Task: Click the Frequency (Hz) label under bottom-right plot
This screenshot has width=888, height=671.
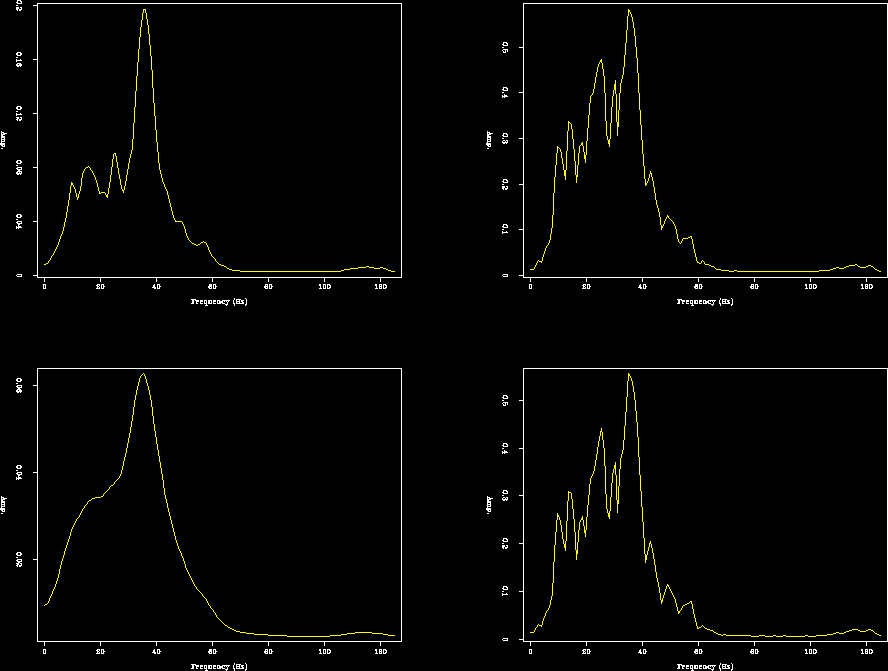Action: [704, 665]
